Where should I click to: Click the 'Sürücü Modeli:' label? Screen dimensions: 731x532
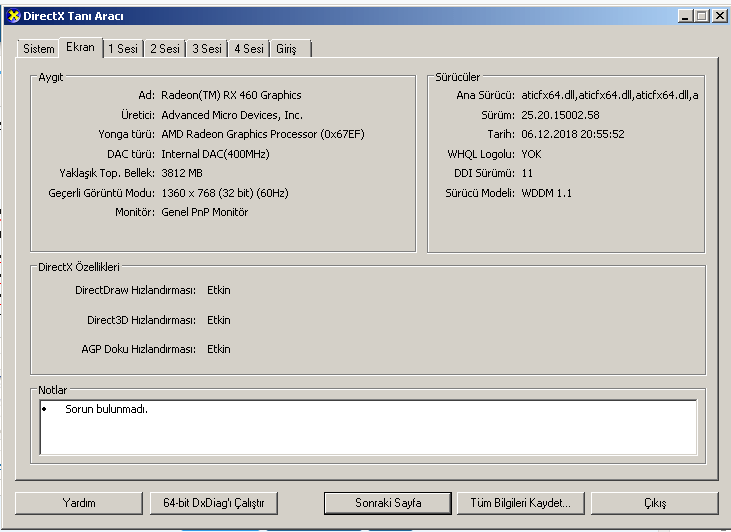pyautogui.click(x=480, y=193)
